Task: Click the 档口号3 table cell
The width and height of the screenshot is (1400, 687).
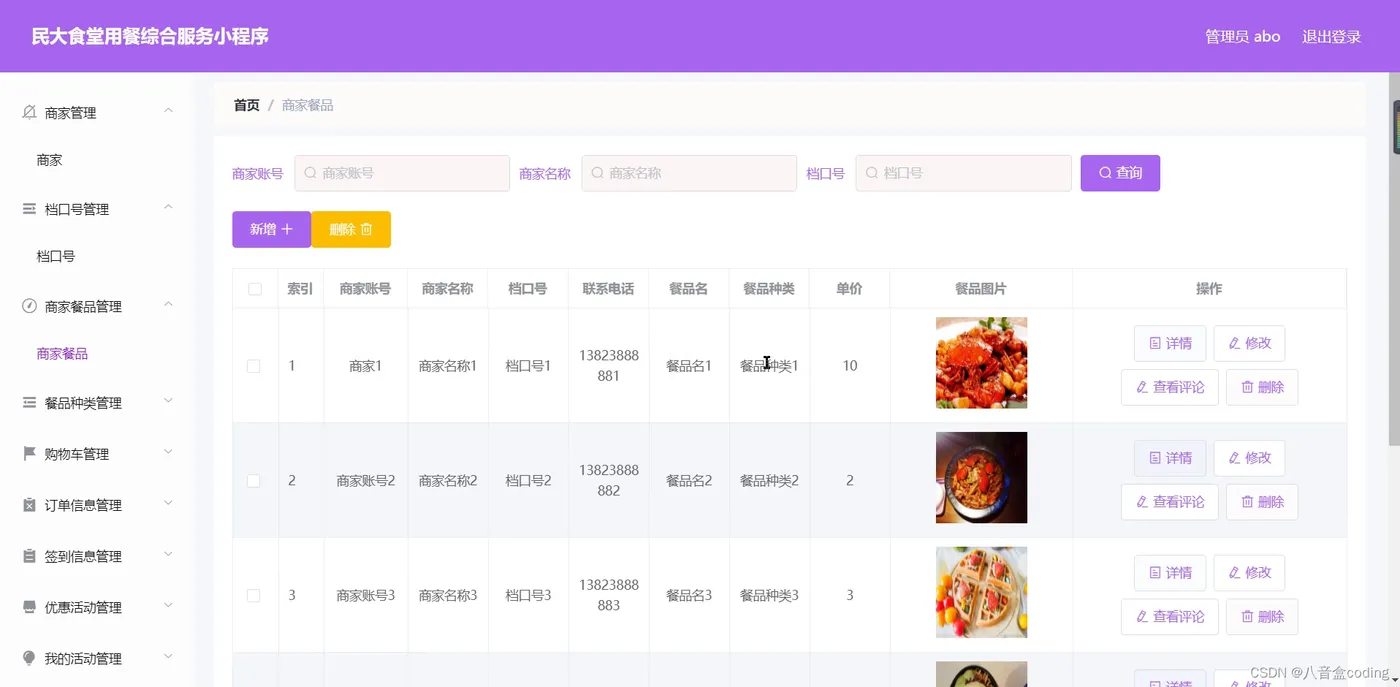Action: pyautogui.click(x=528, y=595)
